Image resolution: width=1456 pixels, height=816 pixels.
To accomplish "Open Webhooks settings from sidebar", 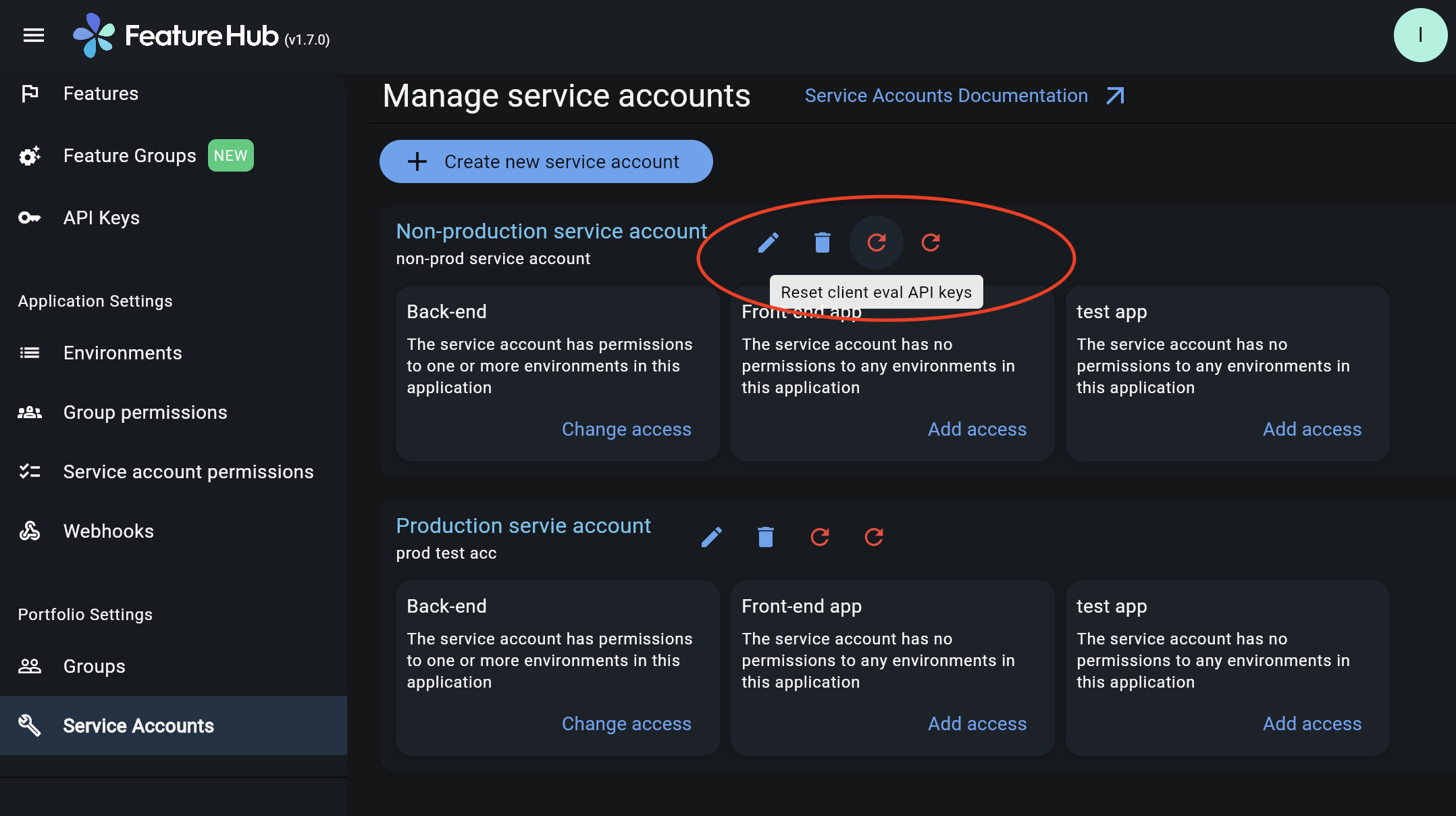I will pos(109,531).
